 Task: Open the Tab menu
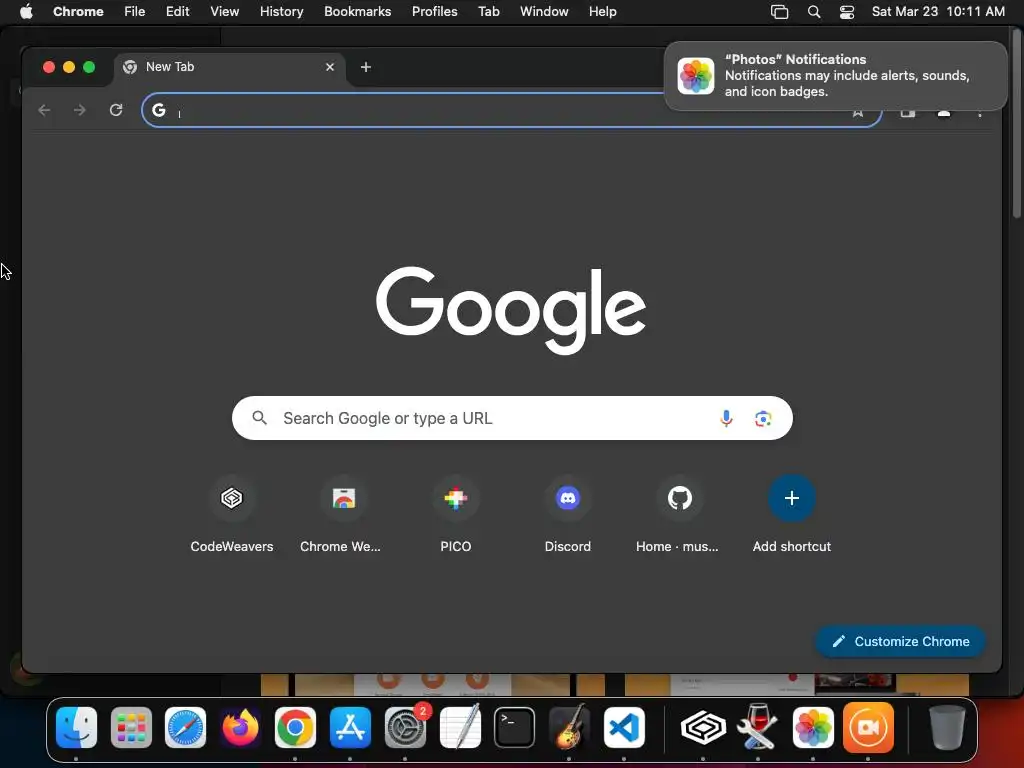pyautogui.click(x=488, y=12)
